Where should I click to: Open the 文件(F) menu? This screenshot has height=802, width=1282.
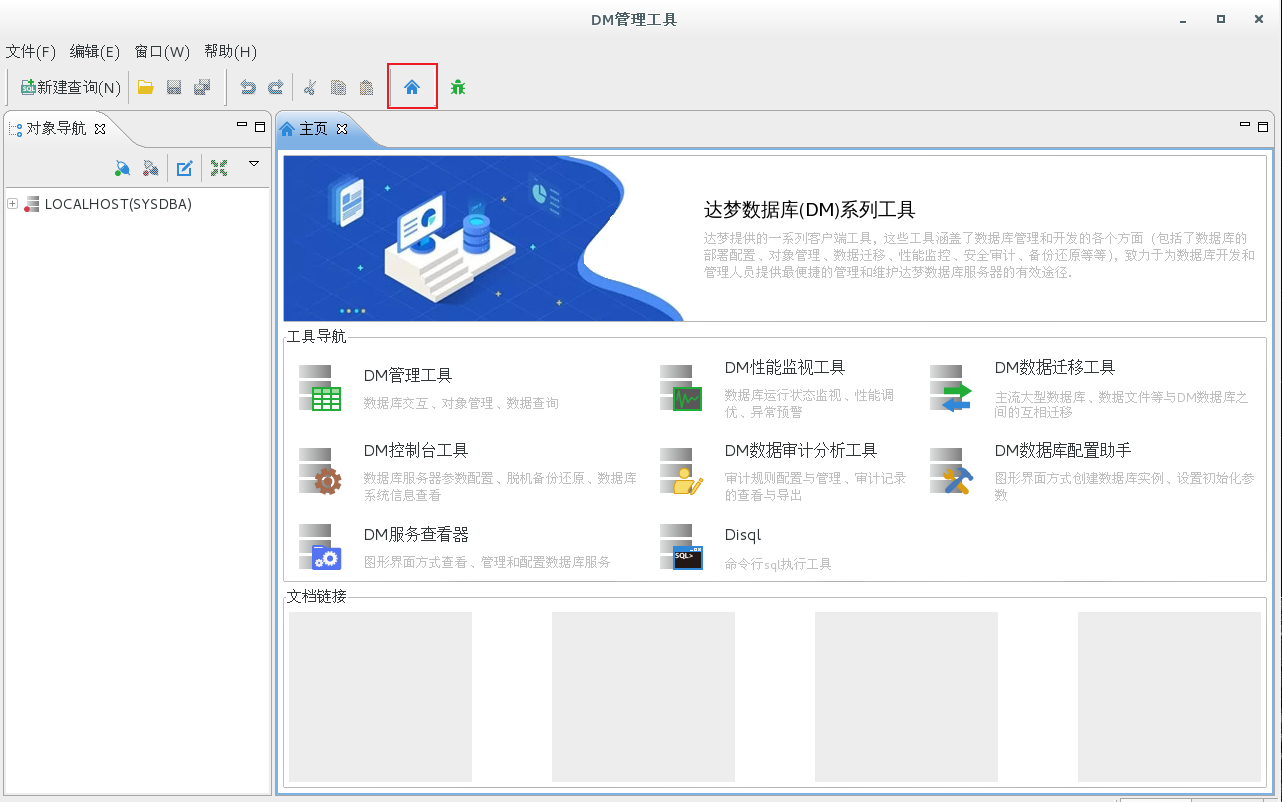pos(31,52)
